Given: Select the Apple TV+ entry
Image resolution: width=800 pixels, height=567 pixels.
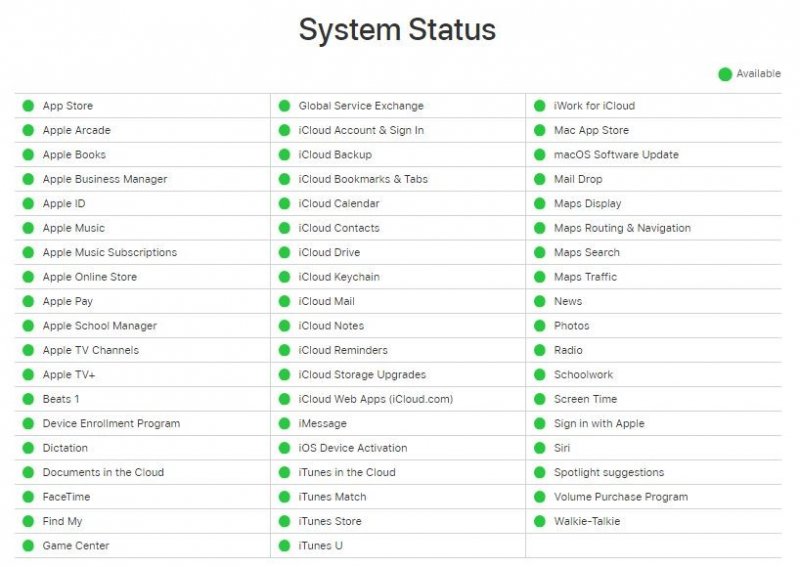Looking at the screenshot, I should [x=69, y=375].
